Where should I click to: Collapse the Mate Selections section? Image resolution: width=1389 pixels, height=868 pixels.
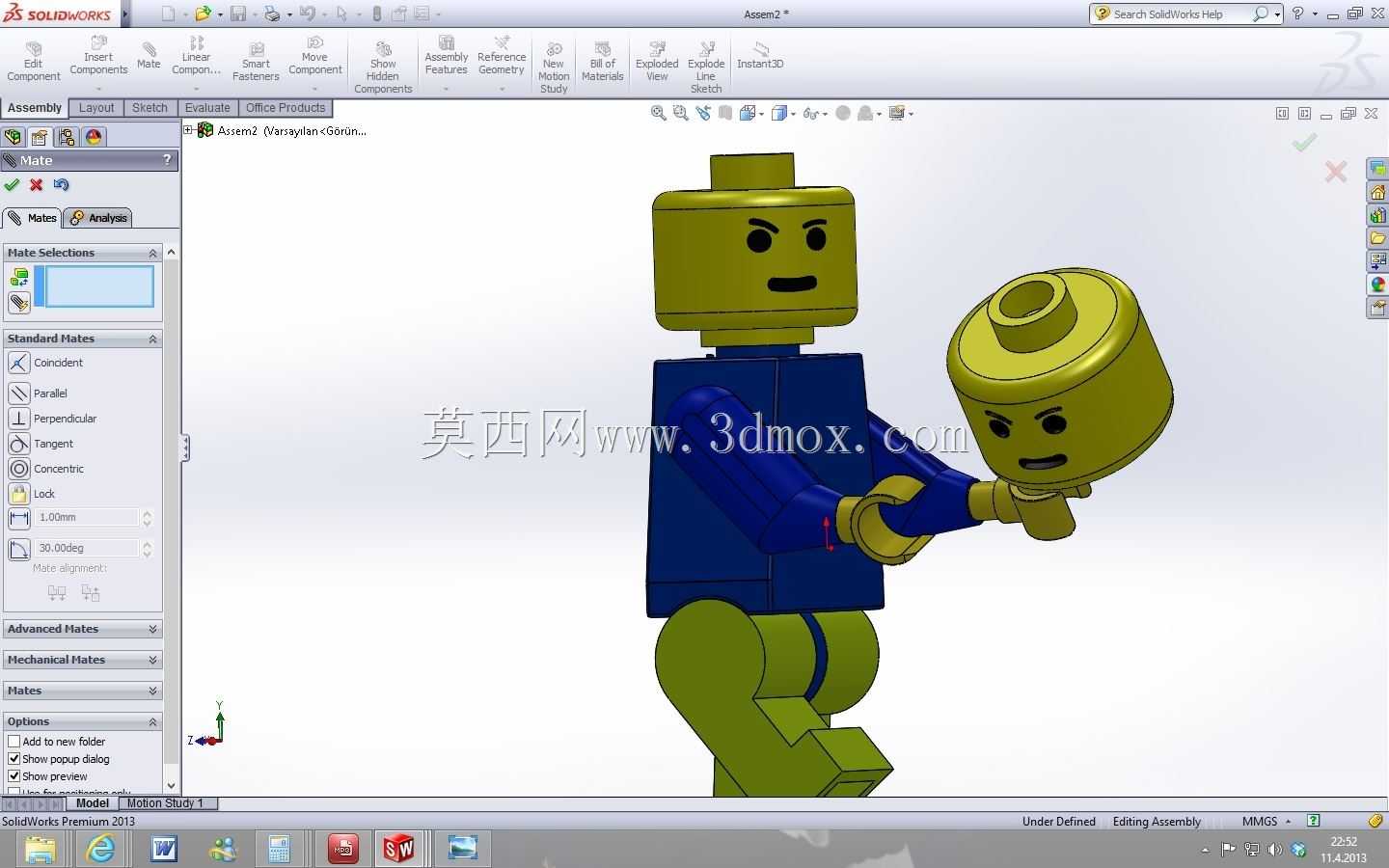pyautogui.click(x=152, y=253)
